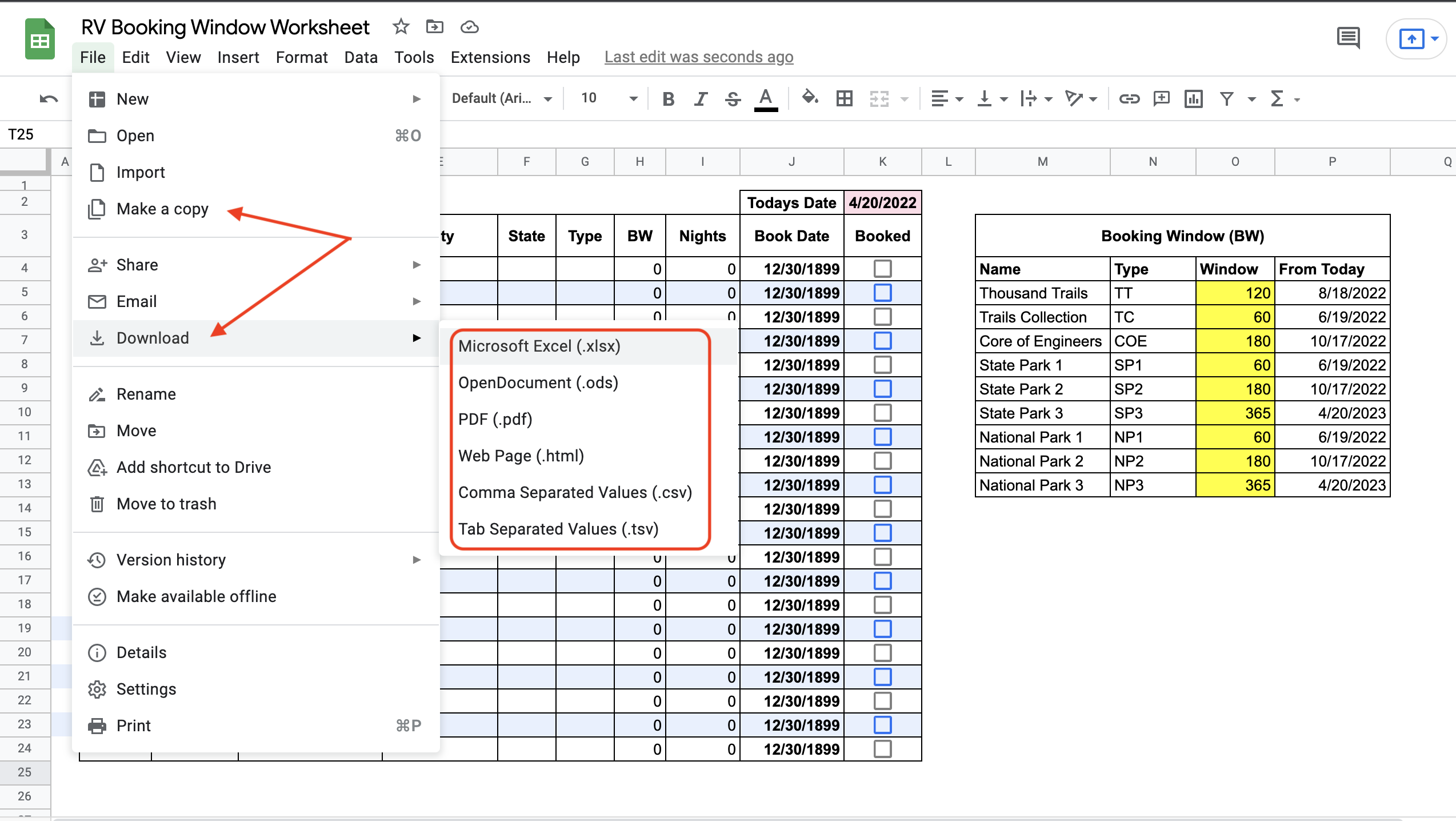Insert a comment from toolbar
Viewport: 1456px width, 821px height.
tap(1161, 99)
